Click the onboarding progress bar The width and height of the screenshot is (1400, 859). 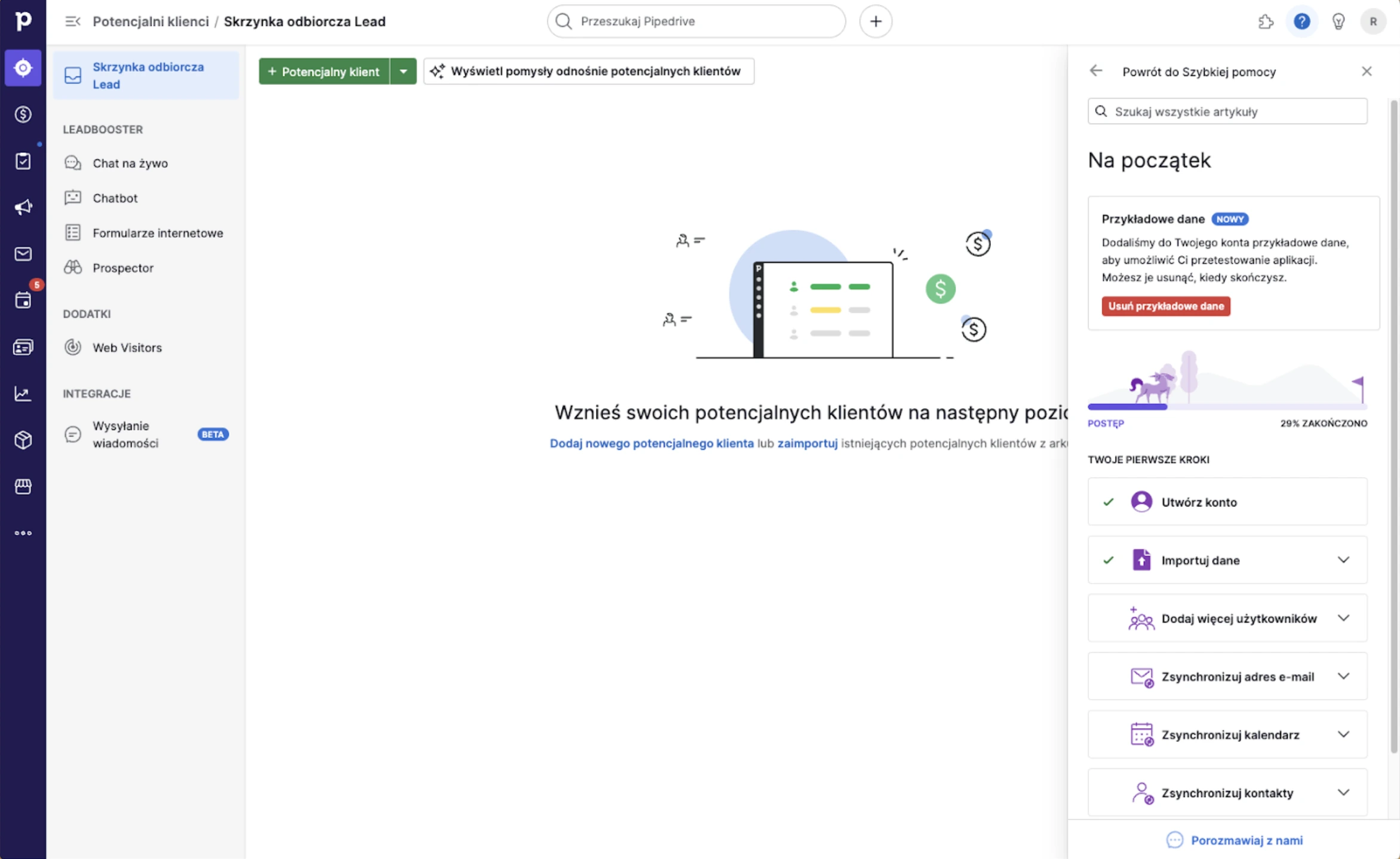click(1227, 407)
